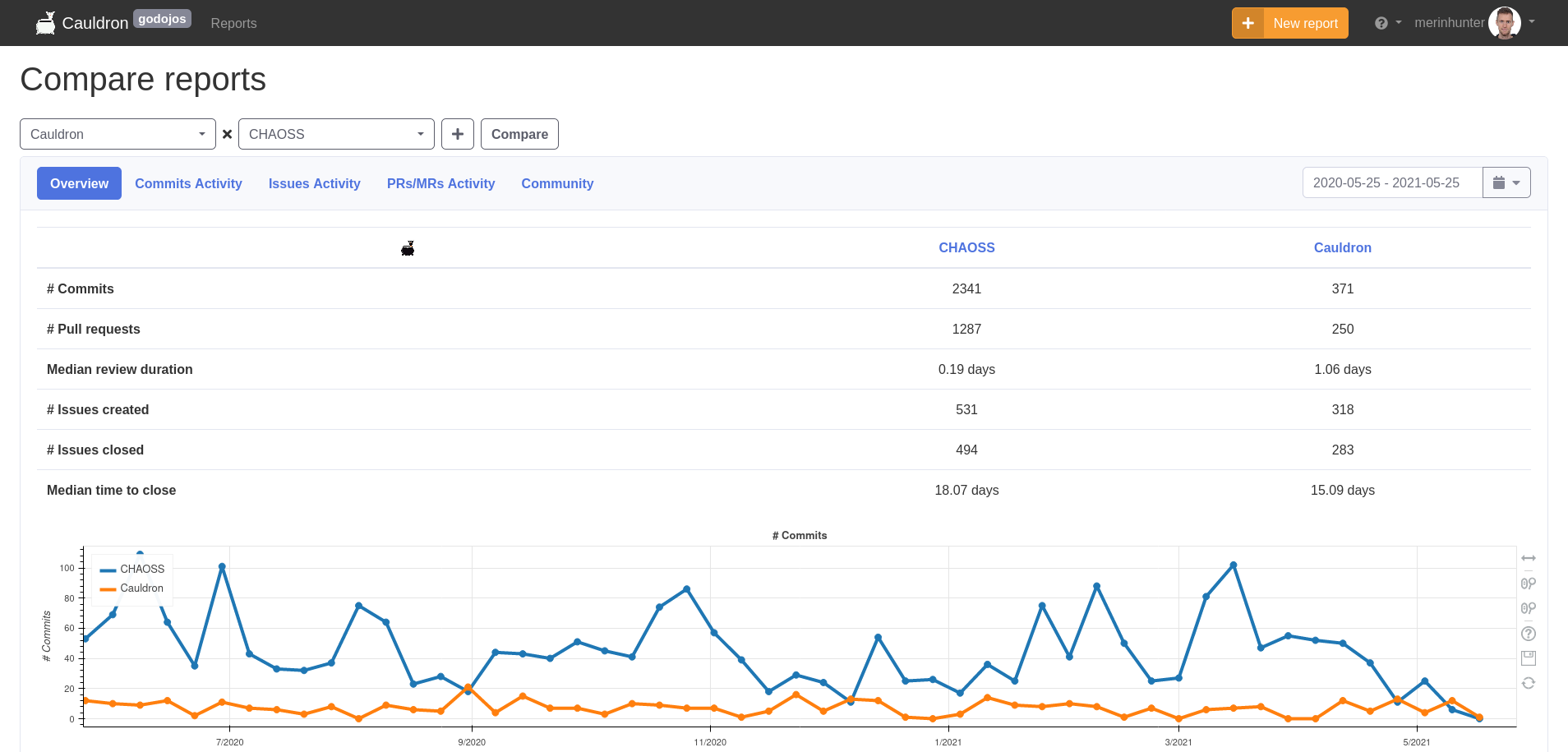This screenshot has width=1568, height=752.
Task: Open the help question mark menu
Action: click(1381, 23)
